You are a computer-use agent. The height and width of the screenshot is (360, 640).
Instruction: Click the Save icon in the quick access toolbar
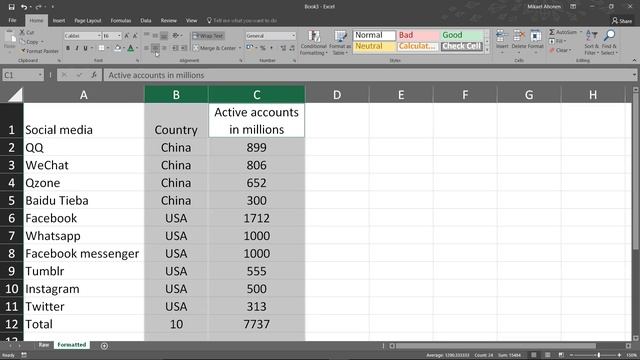tap(11, 7)
